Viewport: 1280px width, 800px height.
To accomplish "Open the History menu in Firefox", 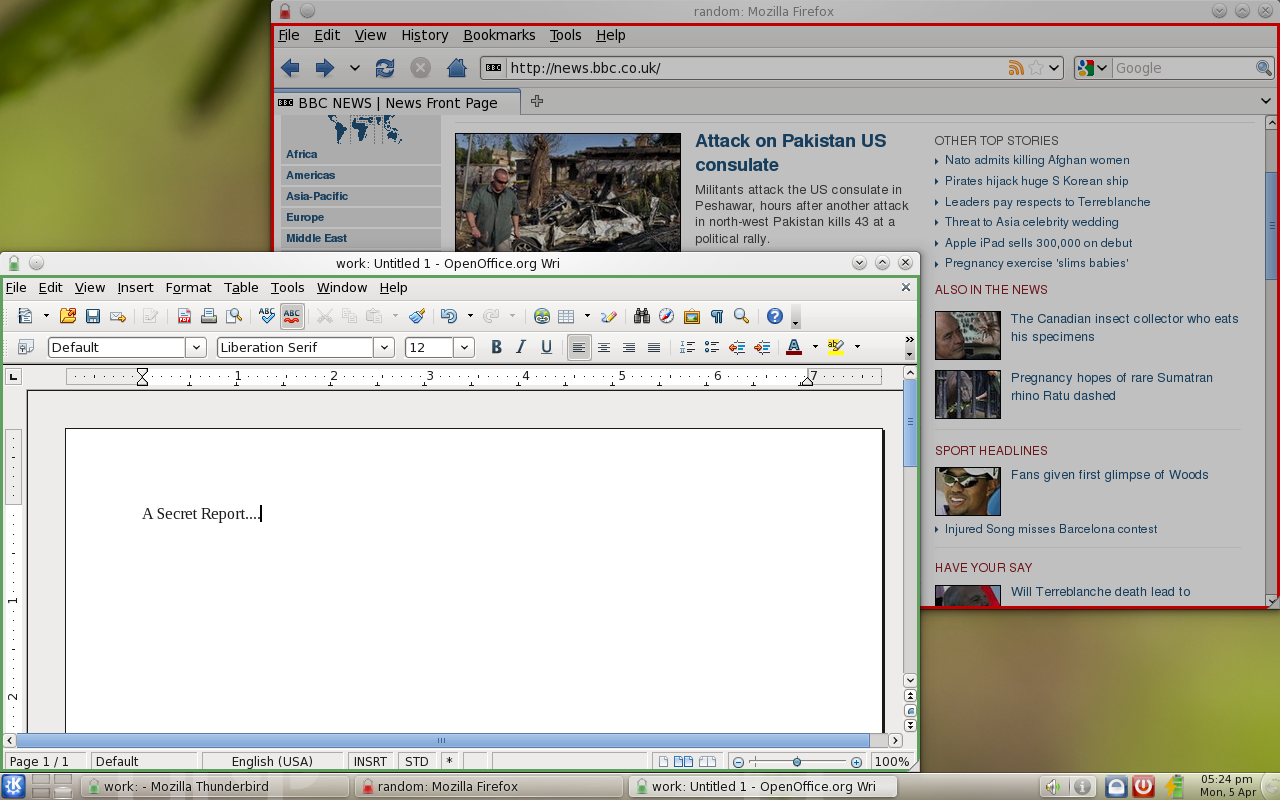I will (x=425, y=35).
